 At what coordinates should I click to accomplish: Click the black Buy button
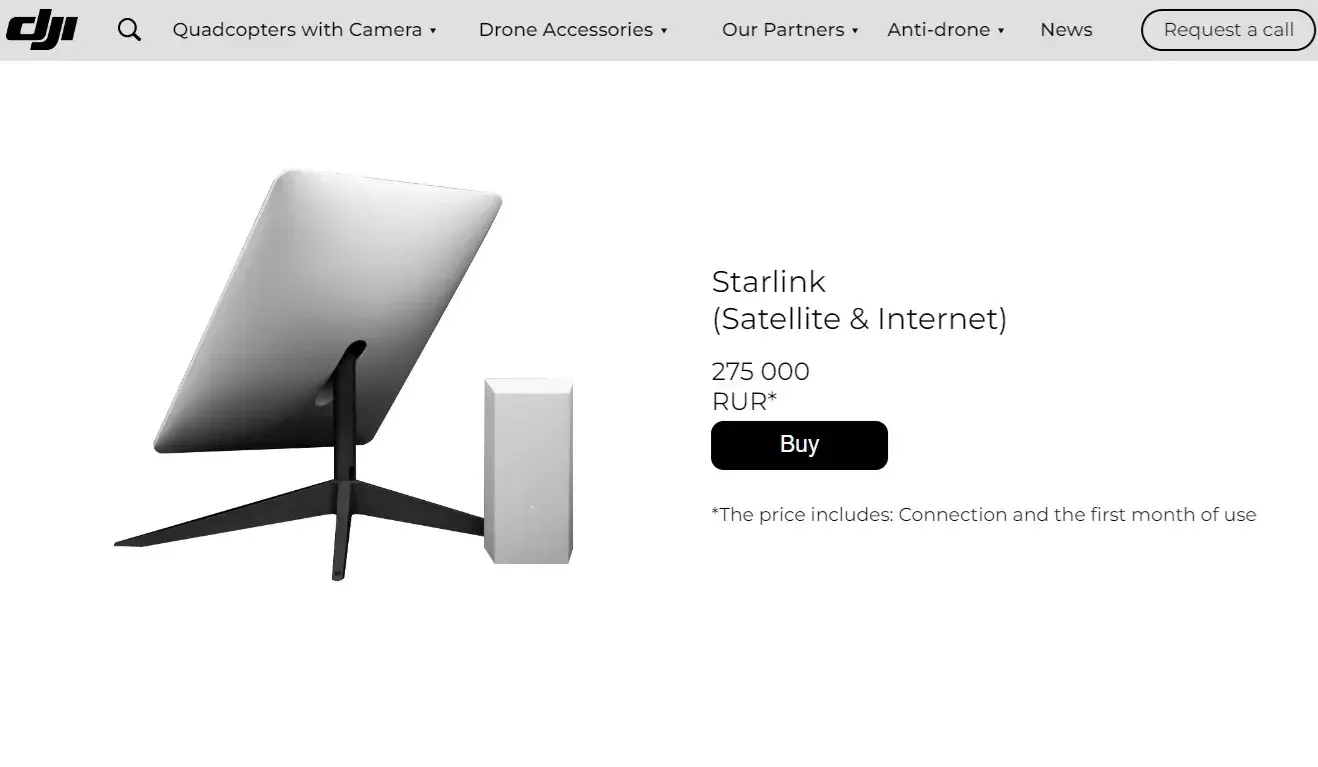(x=799, y=445)
